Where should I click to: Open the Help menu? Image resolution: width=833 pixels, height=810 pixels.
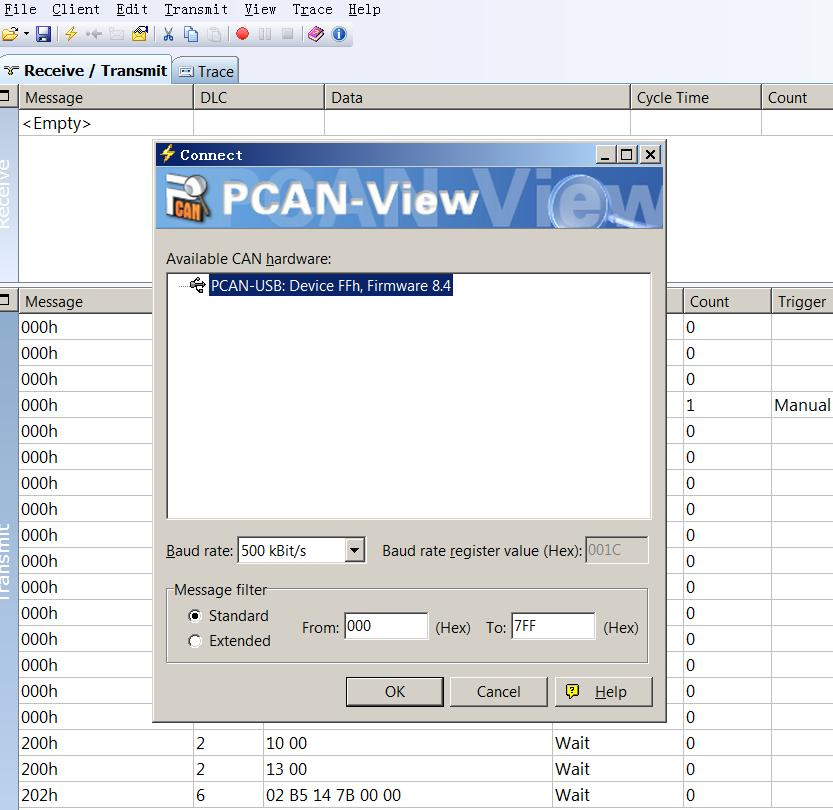[x=364, y=10]
